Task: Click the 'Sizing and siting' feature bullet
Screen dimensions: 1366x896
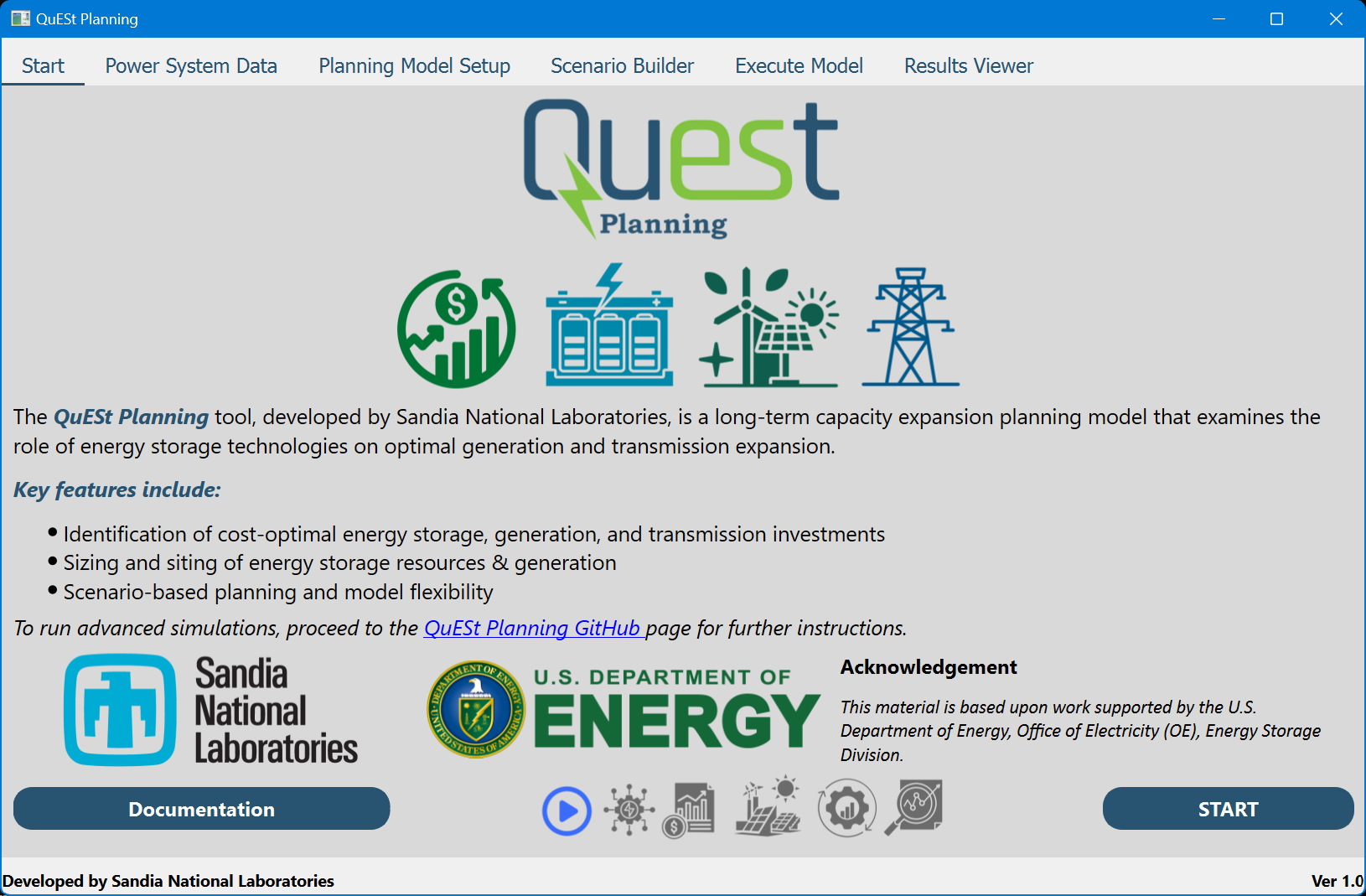Action: pos(340,562)
